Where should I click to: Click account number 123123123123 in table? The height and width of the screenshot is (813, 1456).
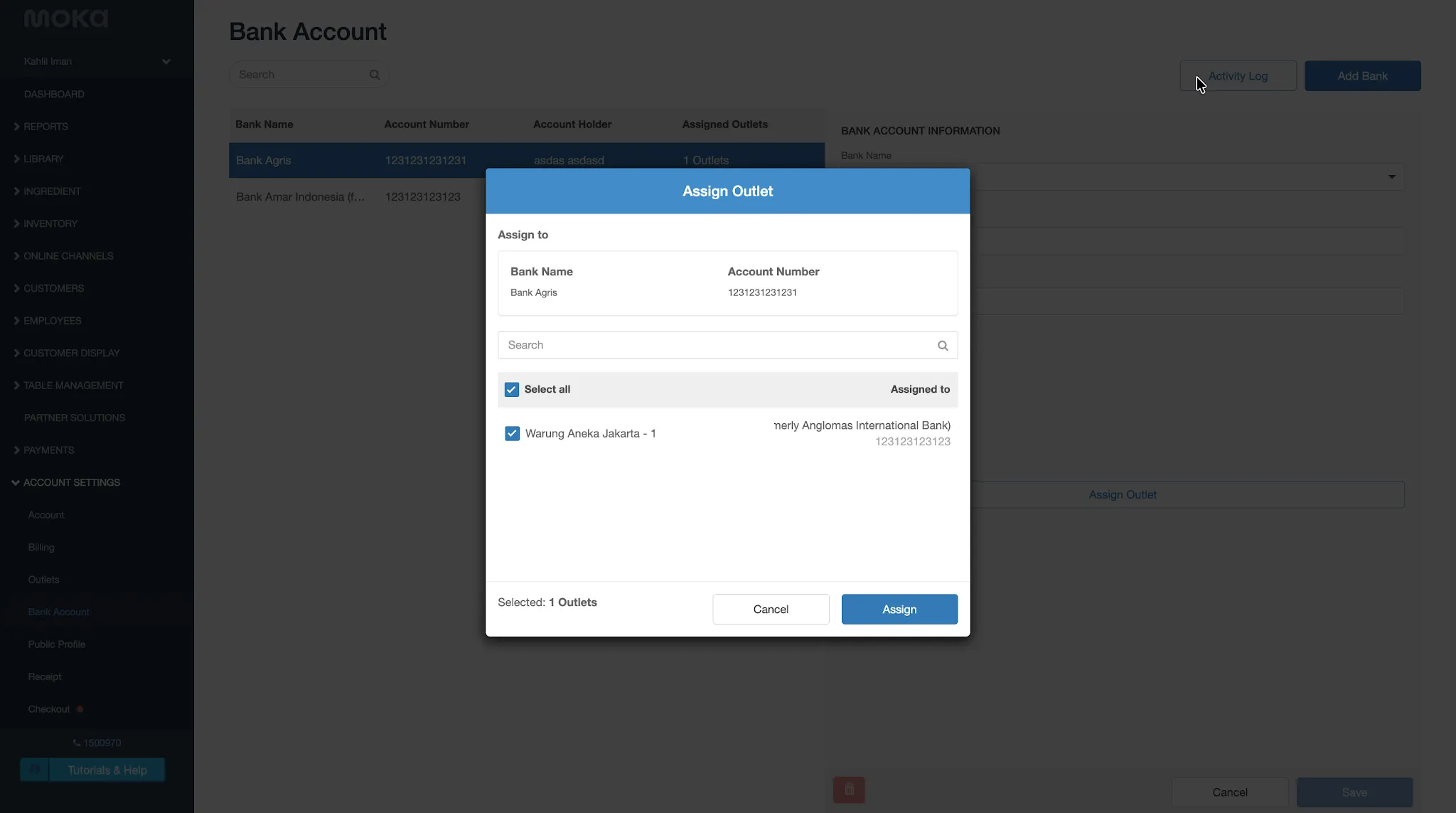[x=423, y=197]
